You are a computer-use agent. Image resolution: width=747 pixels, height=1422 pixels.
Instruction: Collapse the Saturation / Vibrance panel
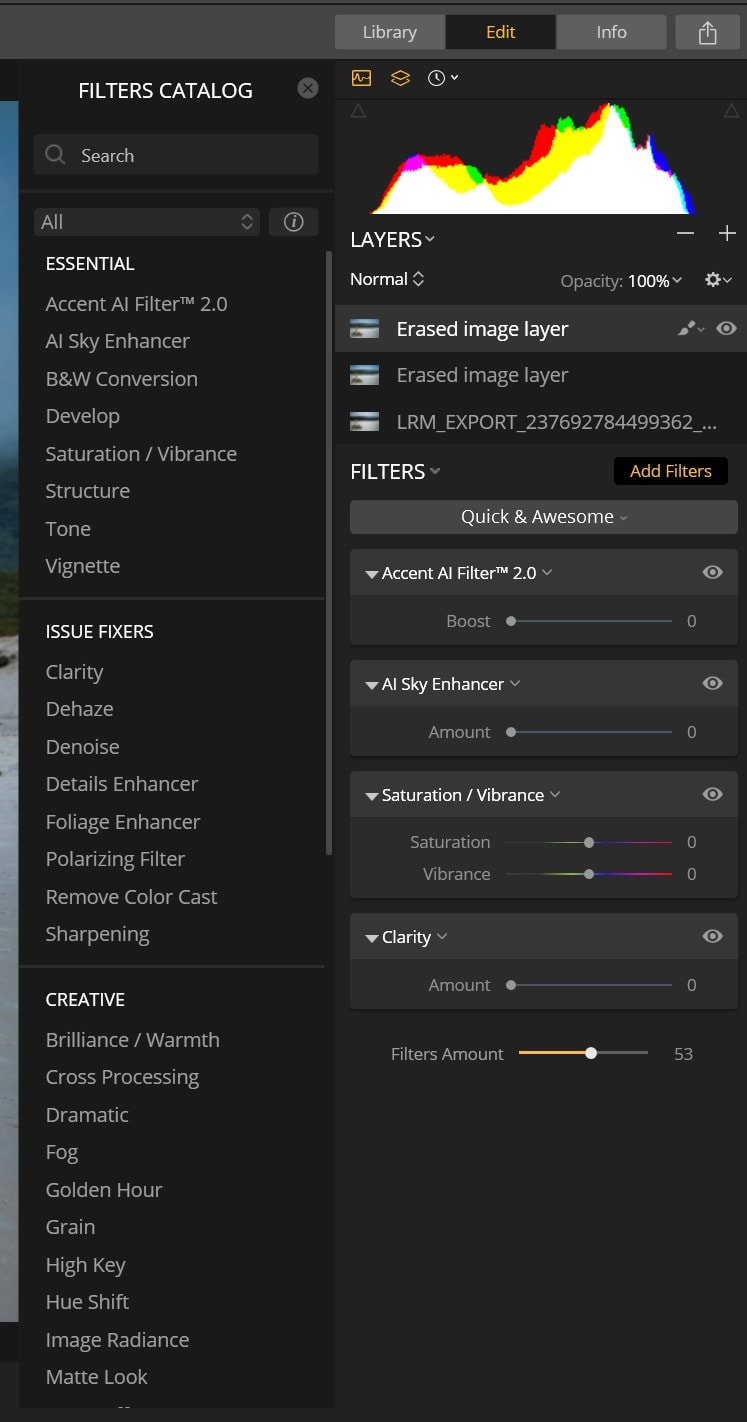pos(372,796)
